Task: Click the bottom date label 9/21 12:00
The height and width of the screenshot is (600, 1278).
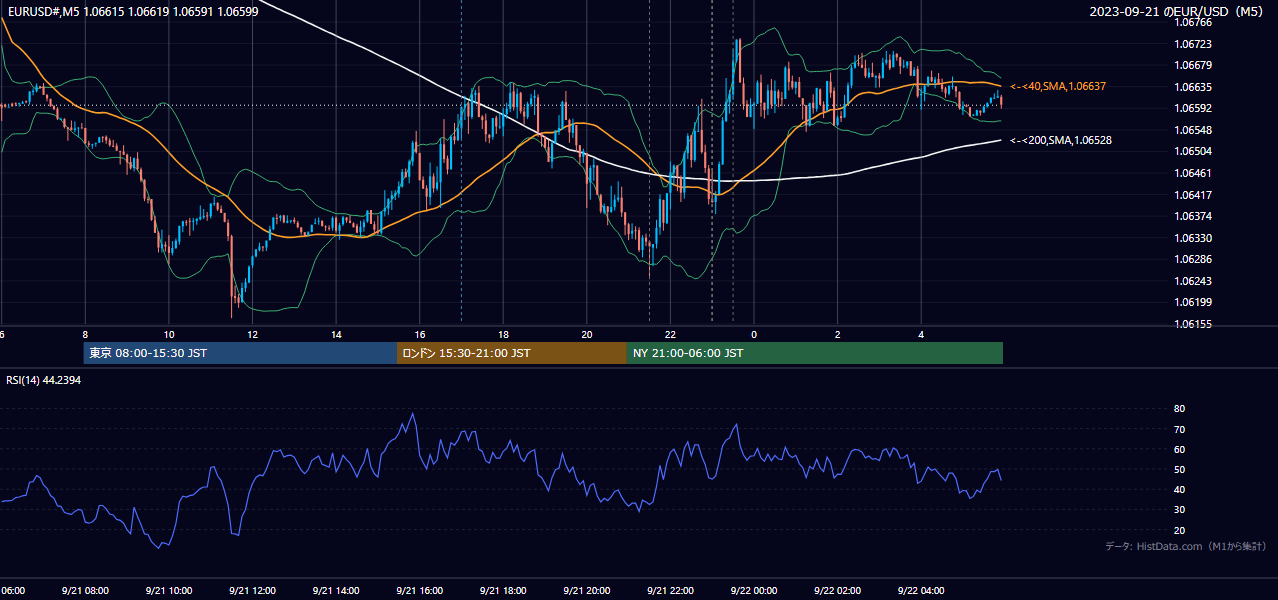Action: point(252,590)
